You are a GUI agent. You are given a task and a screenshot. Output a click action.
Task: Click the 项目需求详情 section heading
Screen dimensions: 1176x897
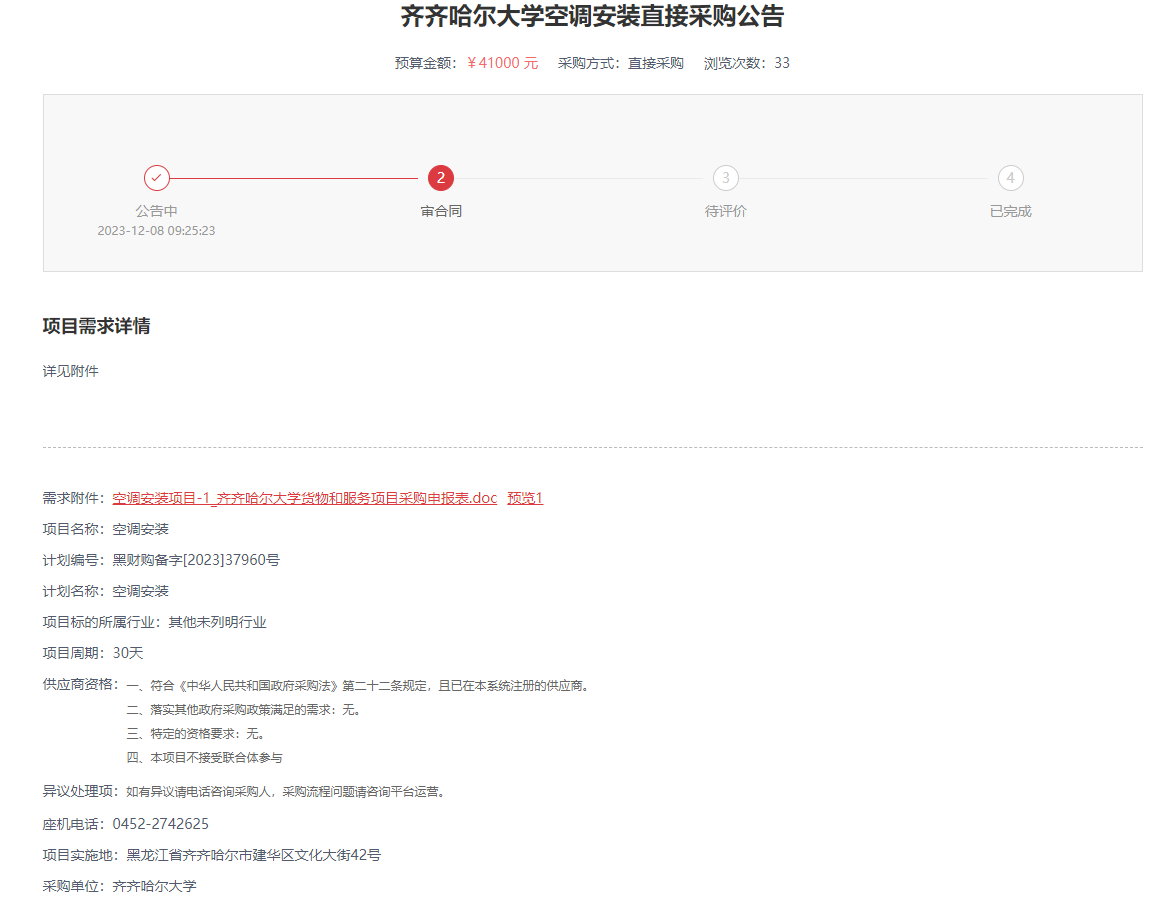click(96, 326)
